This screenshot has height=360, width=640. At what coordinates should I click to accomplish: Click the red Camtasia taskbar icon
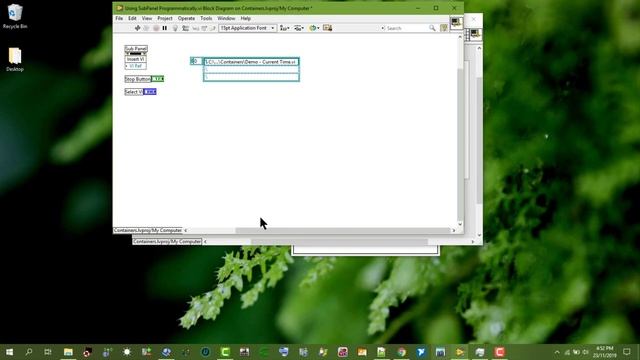click(499, 352)
